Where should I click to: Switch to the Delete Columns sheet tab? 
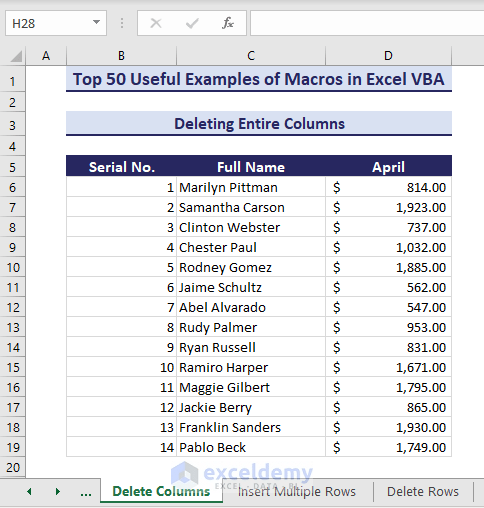point(161,491)
